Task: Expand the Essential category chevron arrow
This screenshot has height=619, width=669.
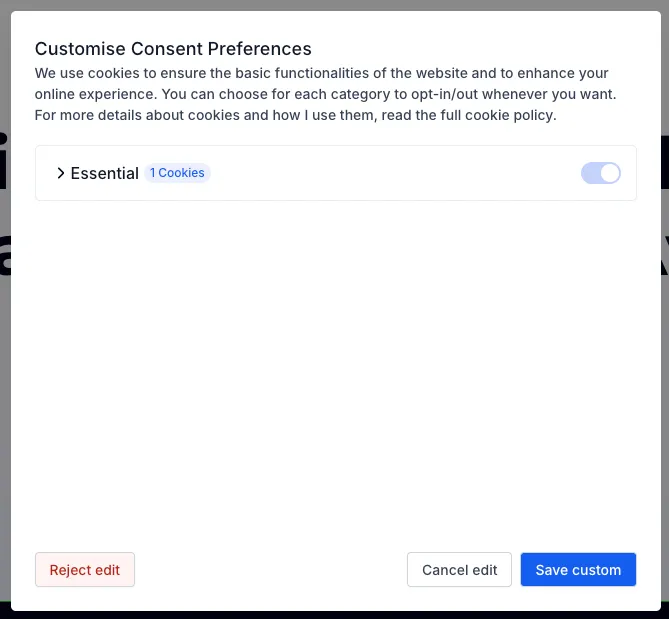Action: pyautogui.click(x=61, y=173)
